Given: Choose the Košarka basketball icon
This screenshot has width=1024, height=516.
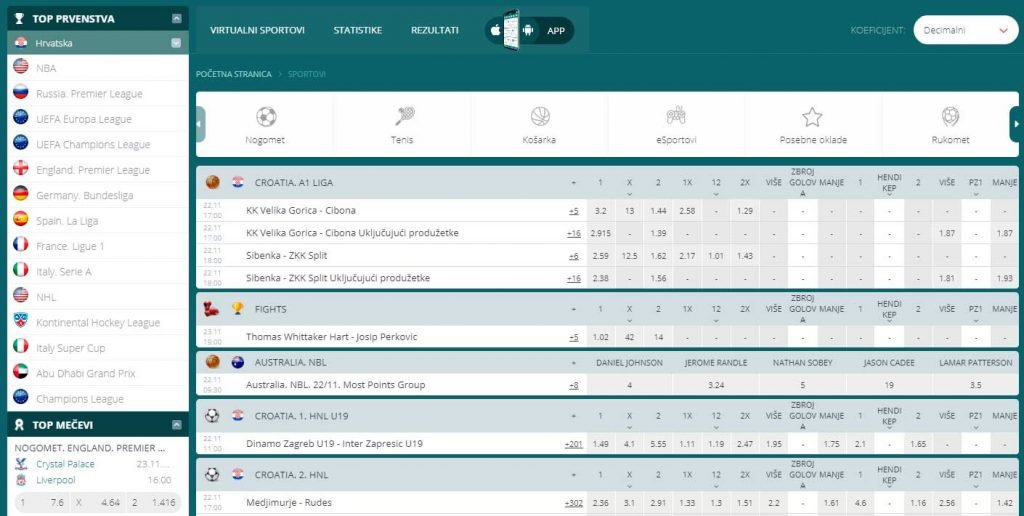Looking at the screenshot, I should pyautogui.click(x=540, y=117).
